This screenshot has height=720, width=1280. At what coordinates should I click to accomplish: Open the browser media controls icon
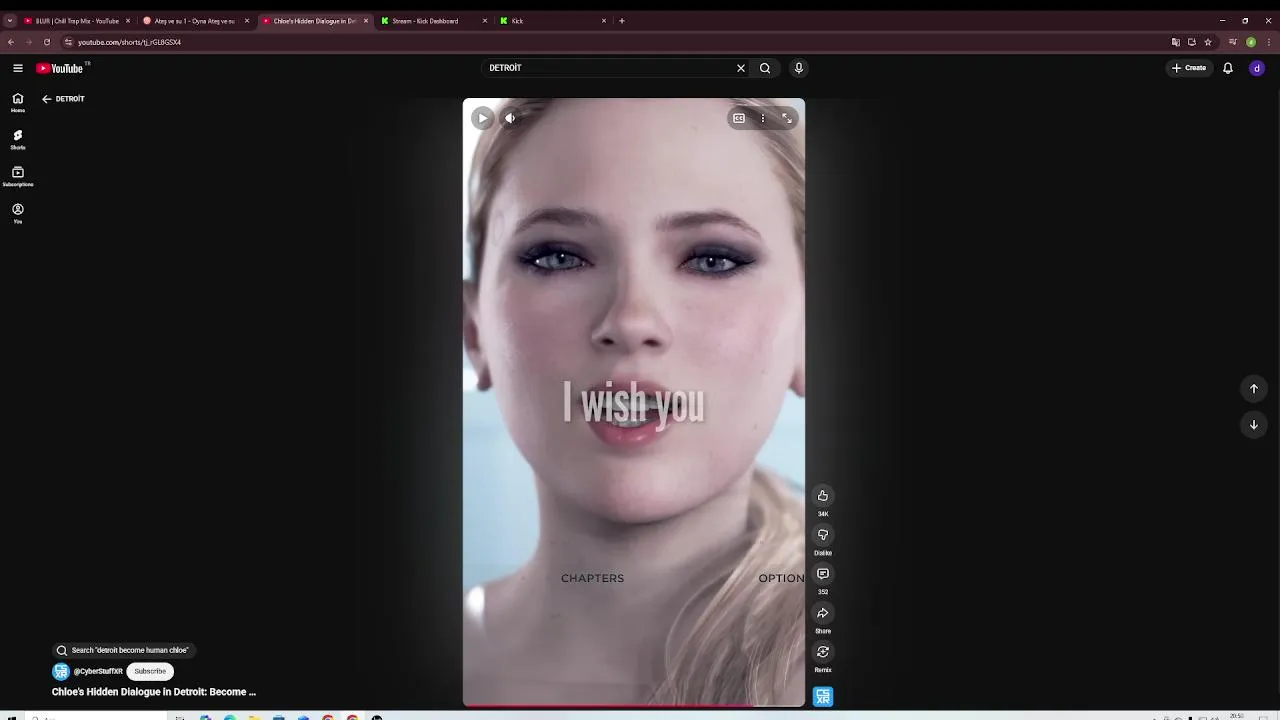click(x=1233, y=42)
